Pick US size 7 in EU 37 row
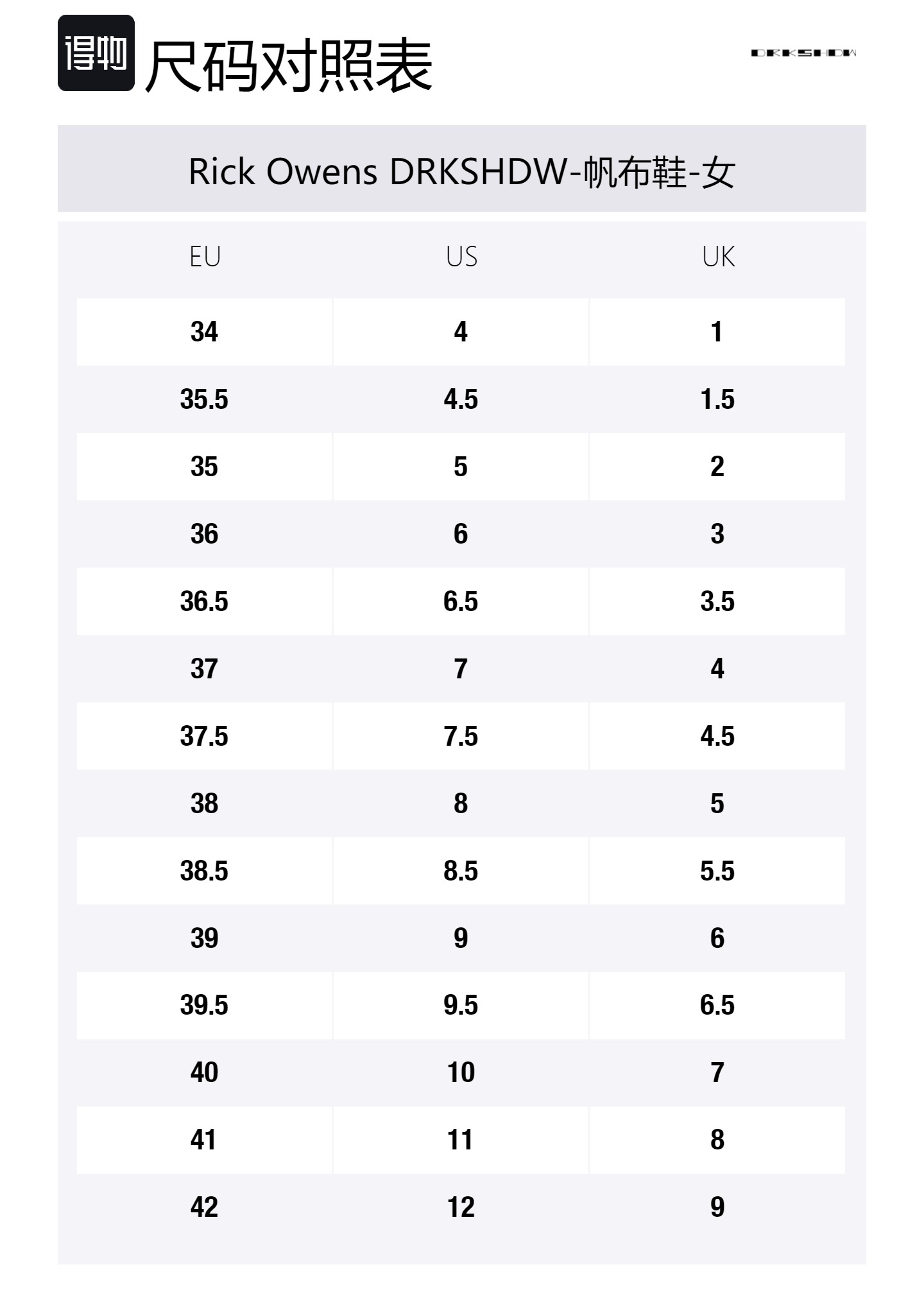The width and height of the screenshot is (924, 1315). (461, 669)
